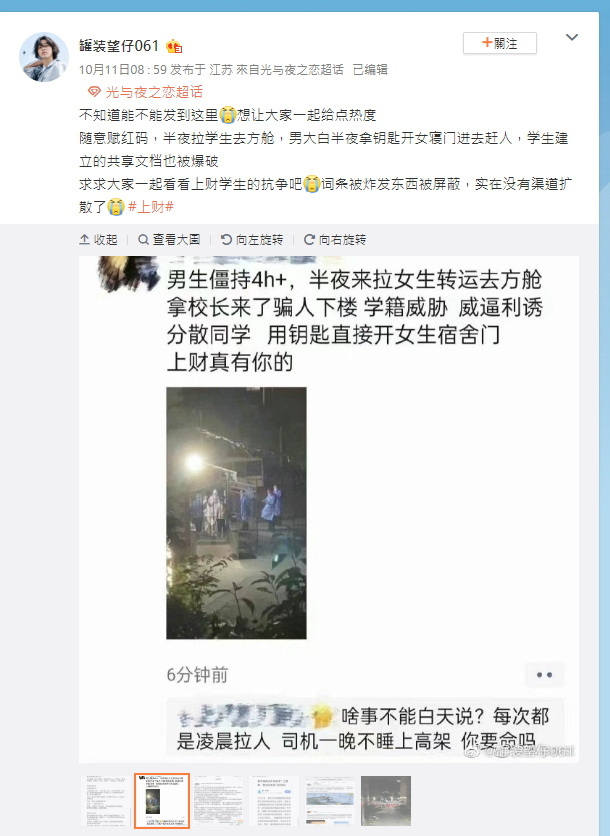Click the night photo inside the enlarged image
This screenshot has height=836, width=610.
(236, 513)
